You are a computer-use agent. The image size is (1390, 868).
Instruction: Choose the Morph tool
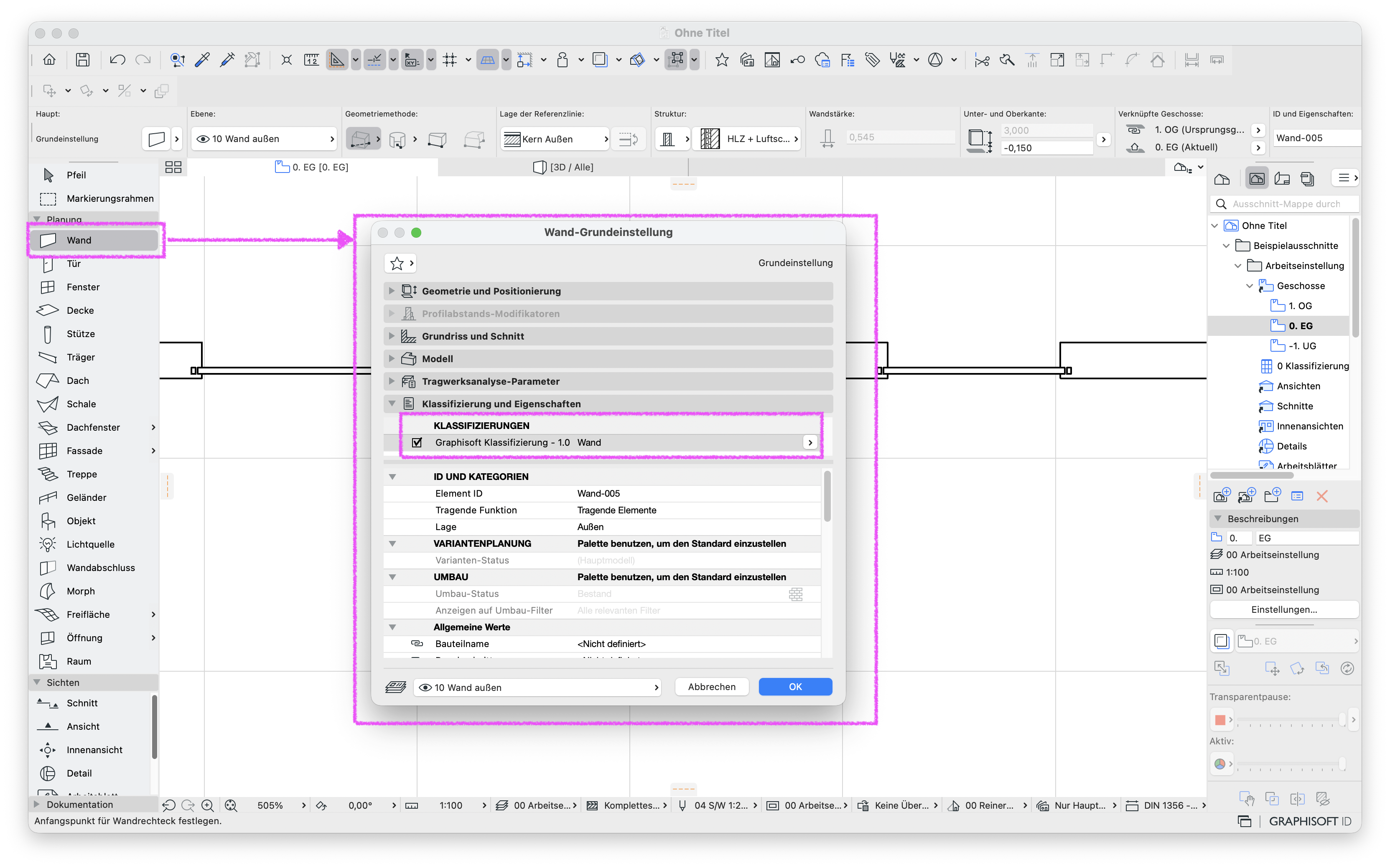(x=80, y=591)
